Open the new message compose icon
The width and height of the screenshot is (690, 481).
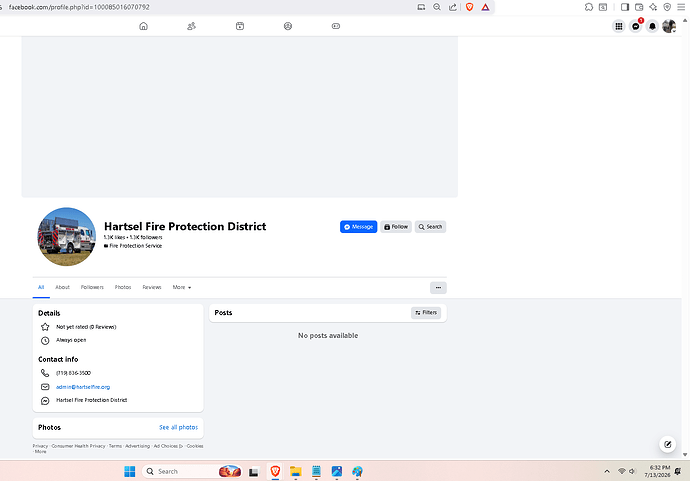coord(668,444)
